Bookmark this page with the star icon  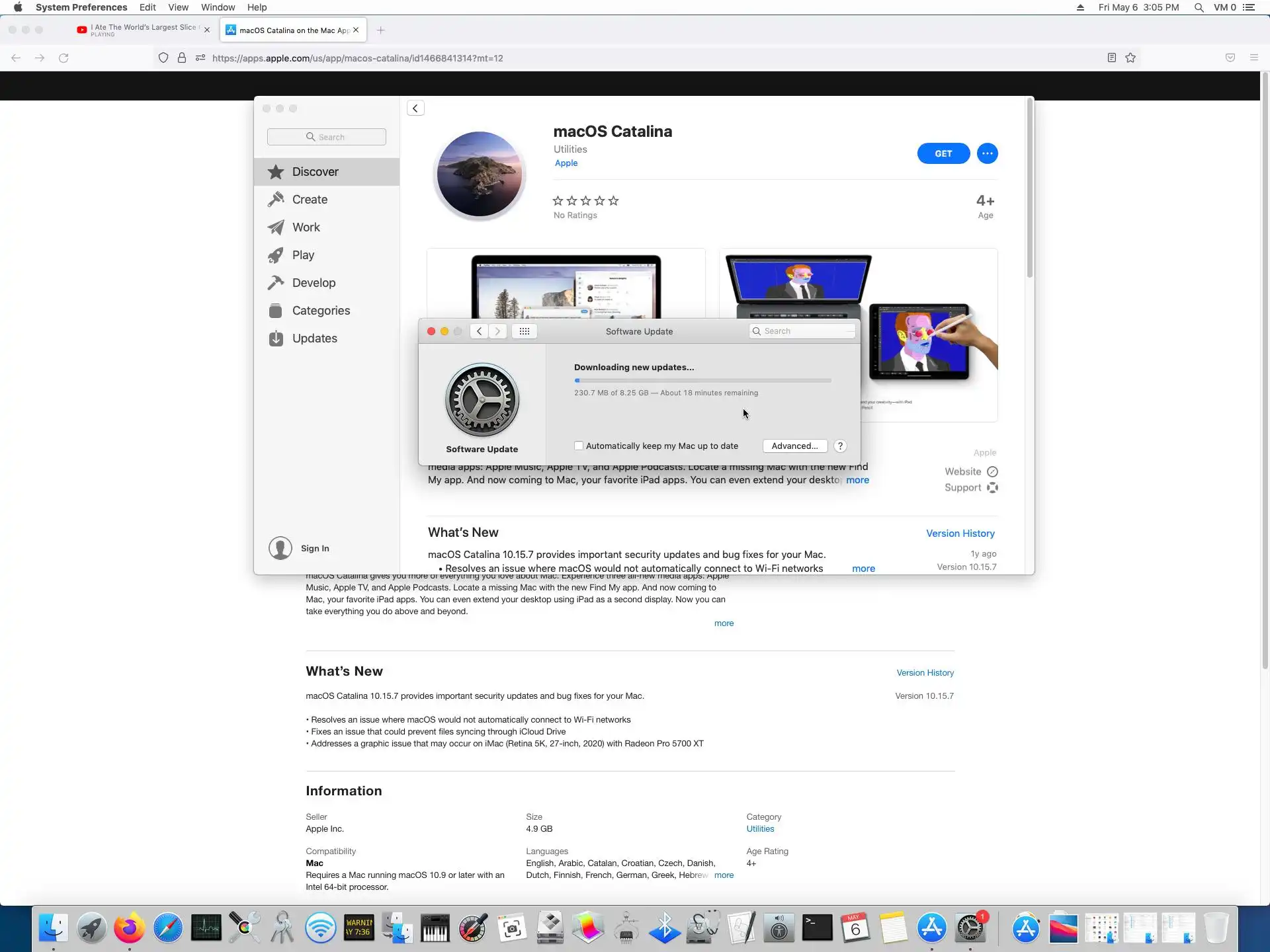(1130, 58)
